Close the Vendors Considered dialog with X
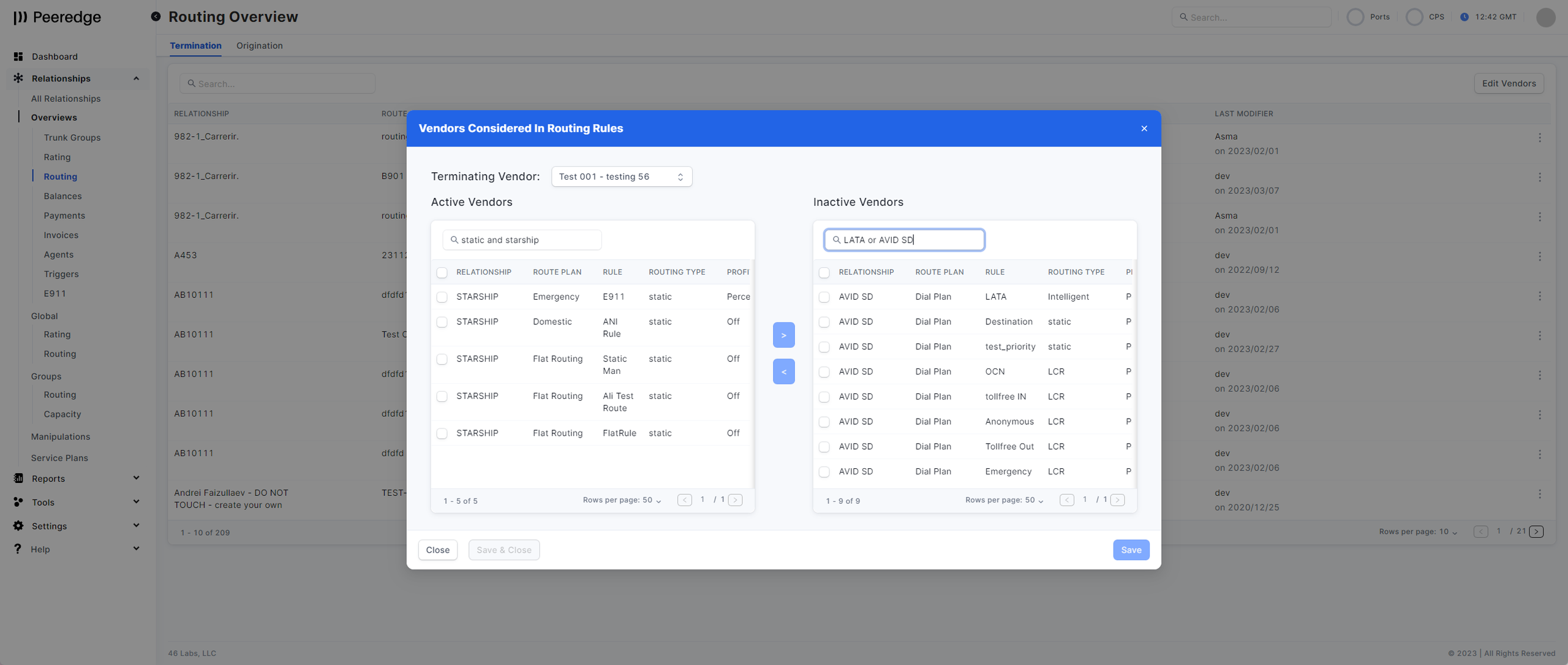The image size is (1568, 665). click(1144, 129)
